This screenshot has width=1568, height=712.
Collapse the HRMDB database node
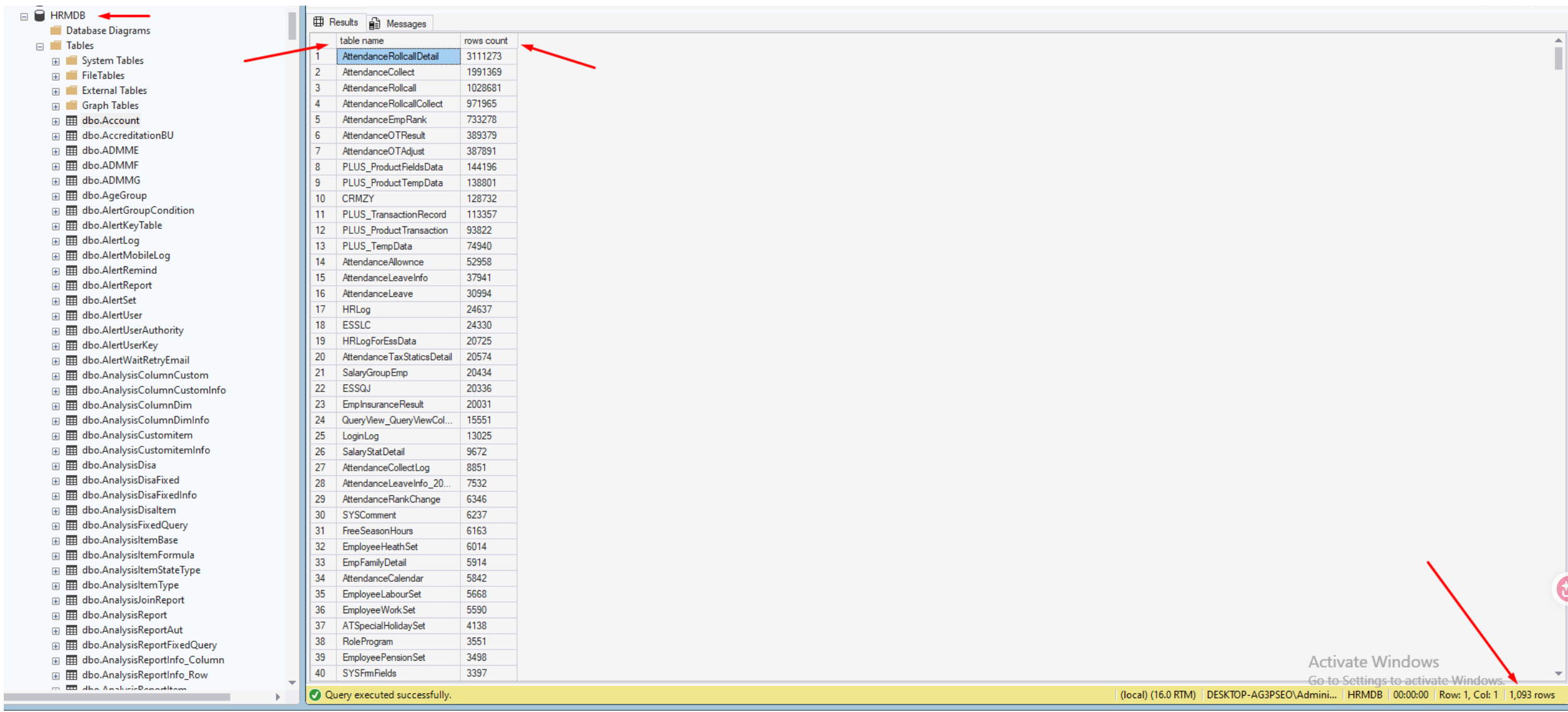coord(24,16)
